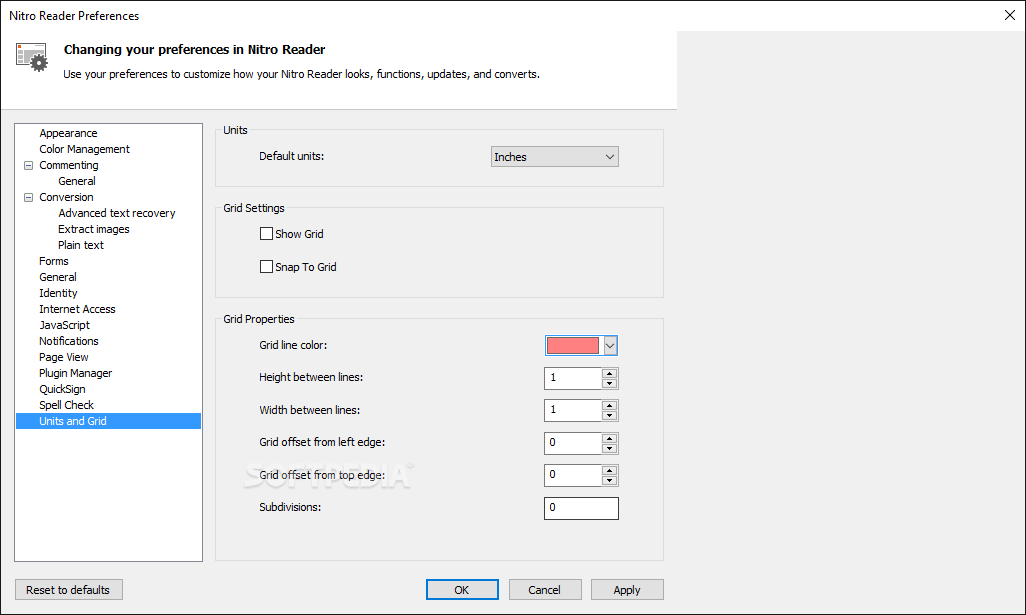Open Extract images settings
Image resolution: width=1026 pixels, height=615 pixels.
tap(94, 229)
